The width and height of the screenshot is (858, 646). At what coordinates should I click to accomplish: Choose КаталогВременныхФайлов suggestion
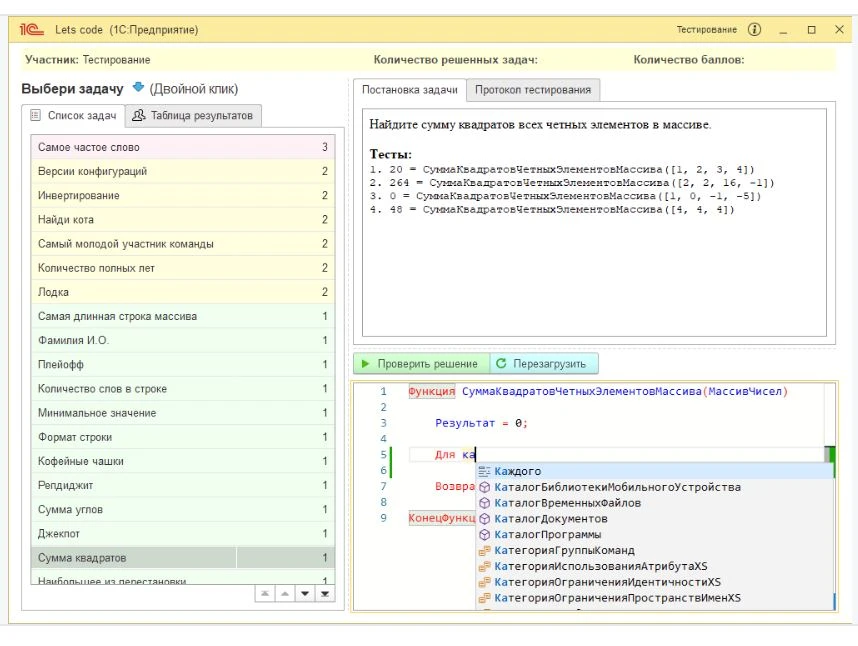655,503
